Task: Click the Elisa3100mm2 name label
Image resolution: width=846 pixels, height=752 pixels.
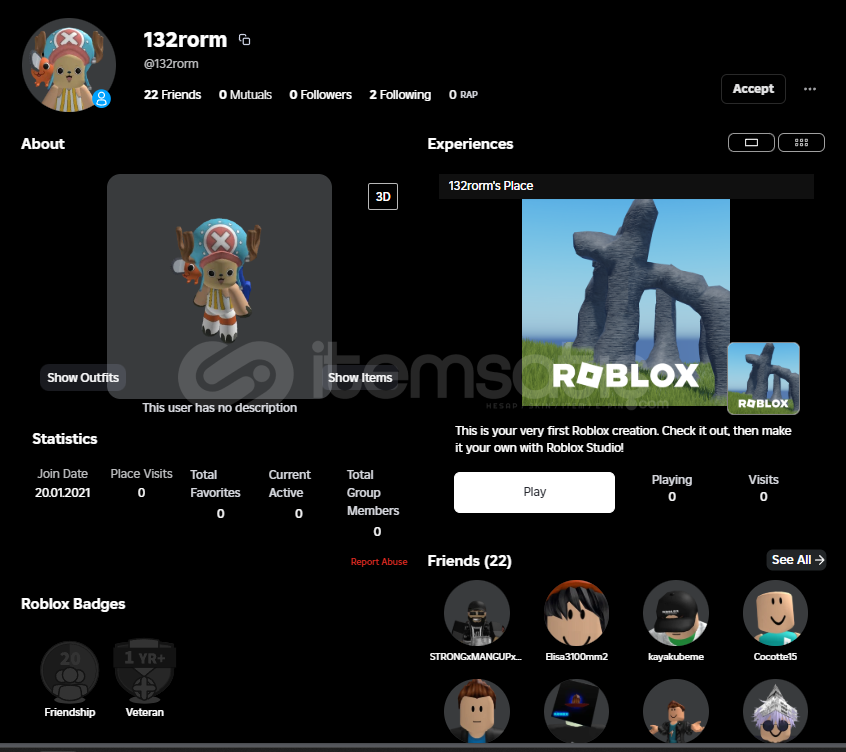Action: click(576, 657)
